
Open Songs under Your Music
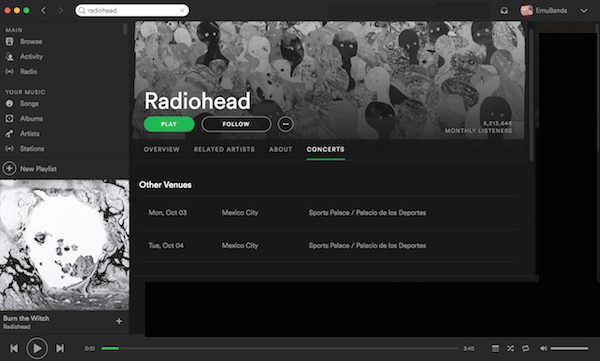(22, 104)
